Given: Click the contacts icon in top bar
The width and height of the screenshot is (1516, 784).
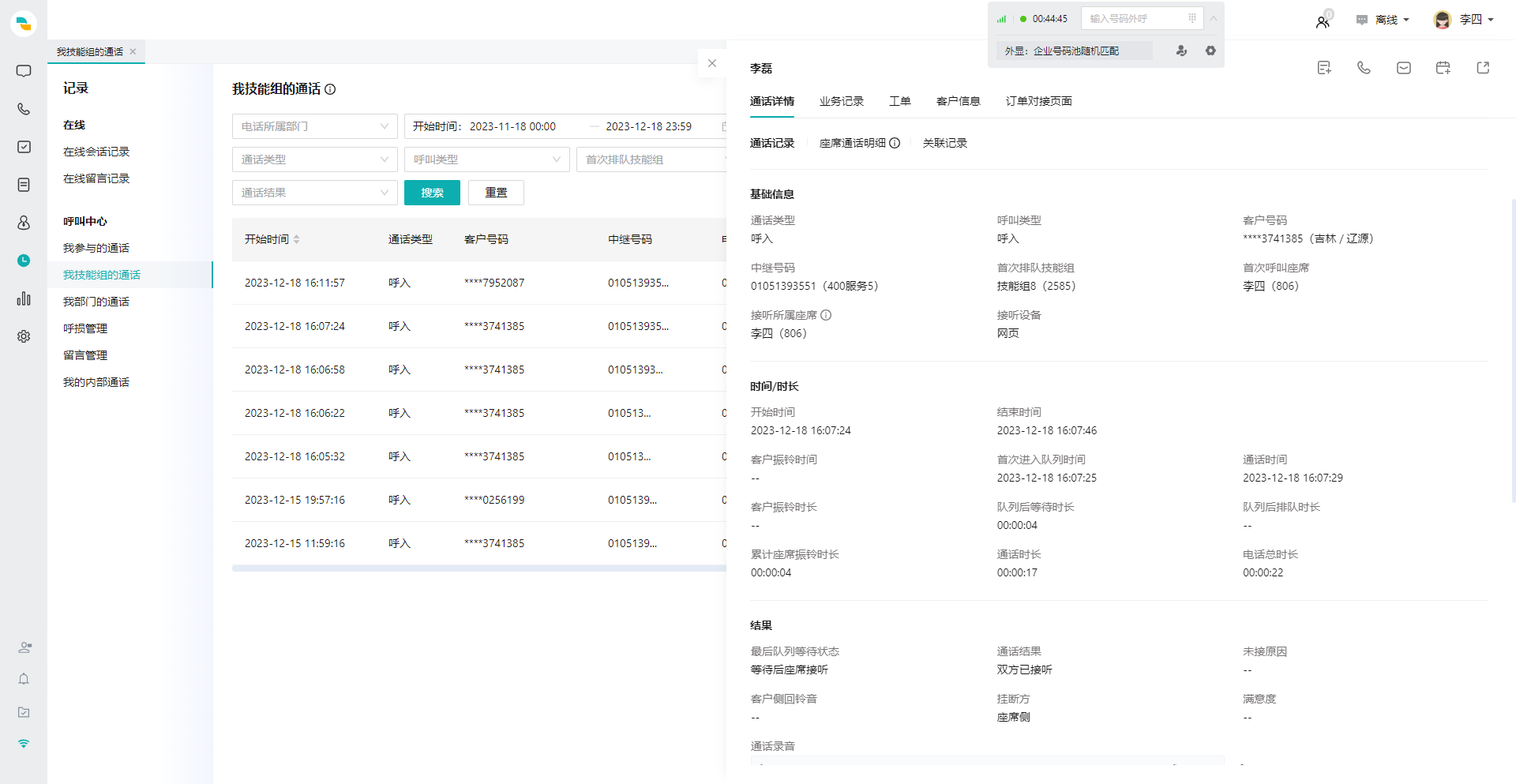Looking at the screenshot, I should (1323, 21).
